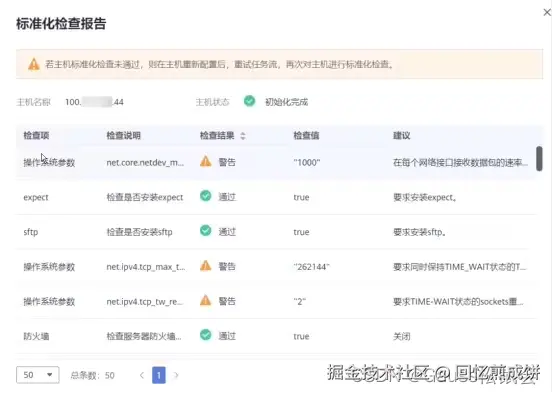This screenshot has height=394, width=553.
Task: Click the 检查是否安装sftp description
Action: (x=139, y=232)
